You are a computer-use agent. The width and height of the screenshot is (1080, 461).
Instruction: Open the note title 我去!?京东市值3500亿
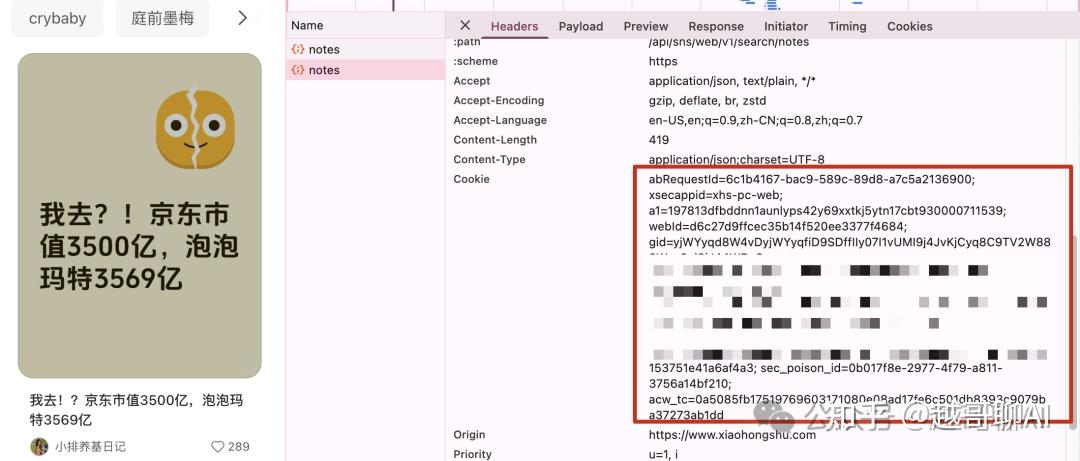(136, 410)
